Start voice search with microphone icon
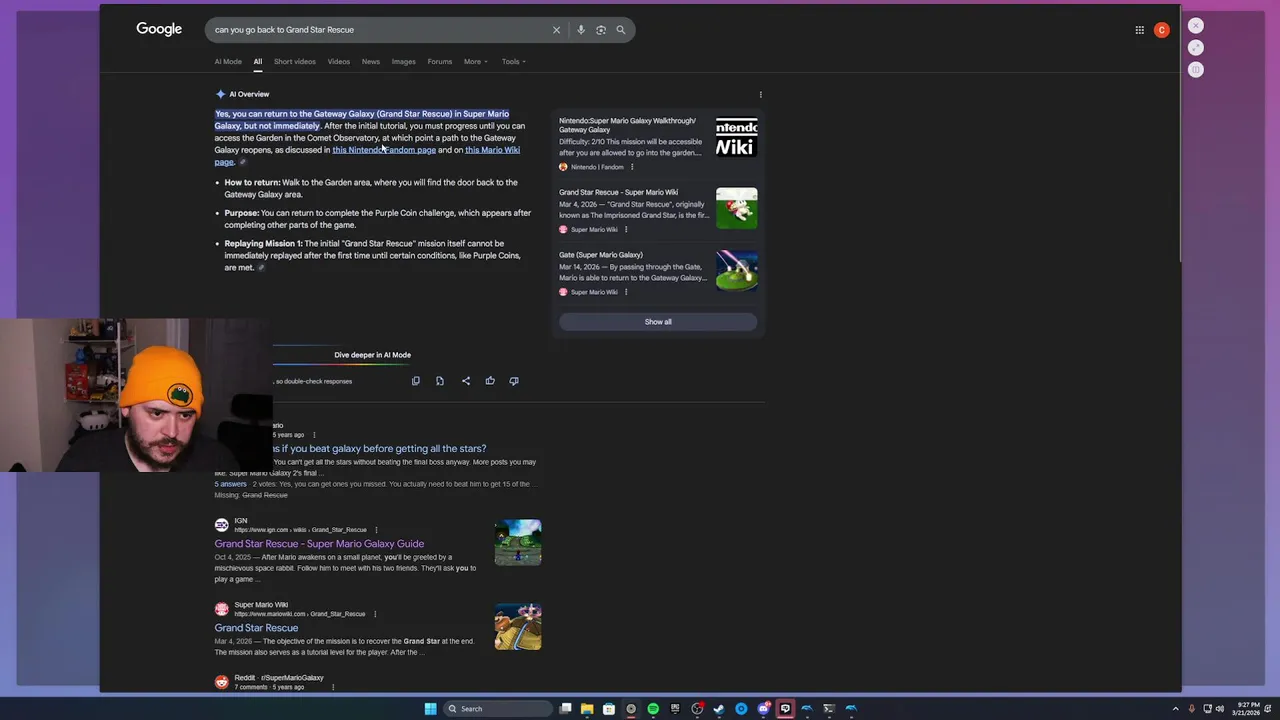Image resolution: width=1280 pixels, height=720 pixels. [581, 30]
